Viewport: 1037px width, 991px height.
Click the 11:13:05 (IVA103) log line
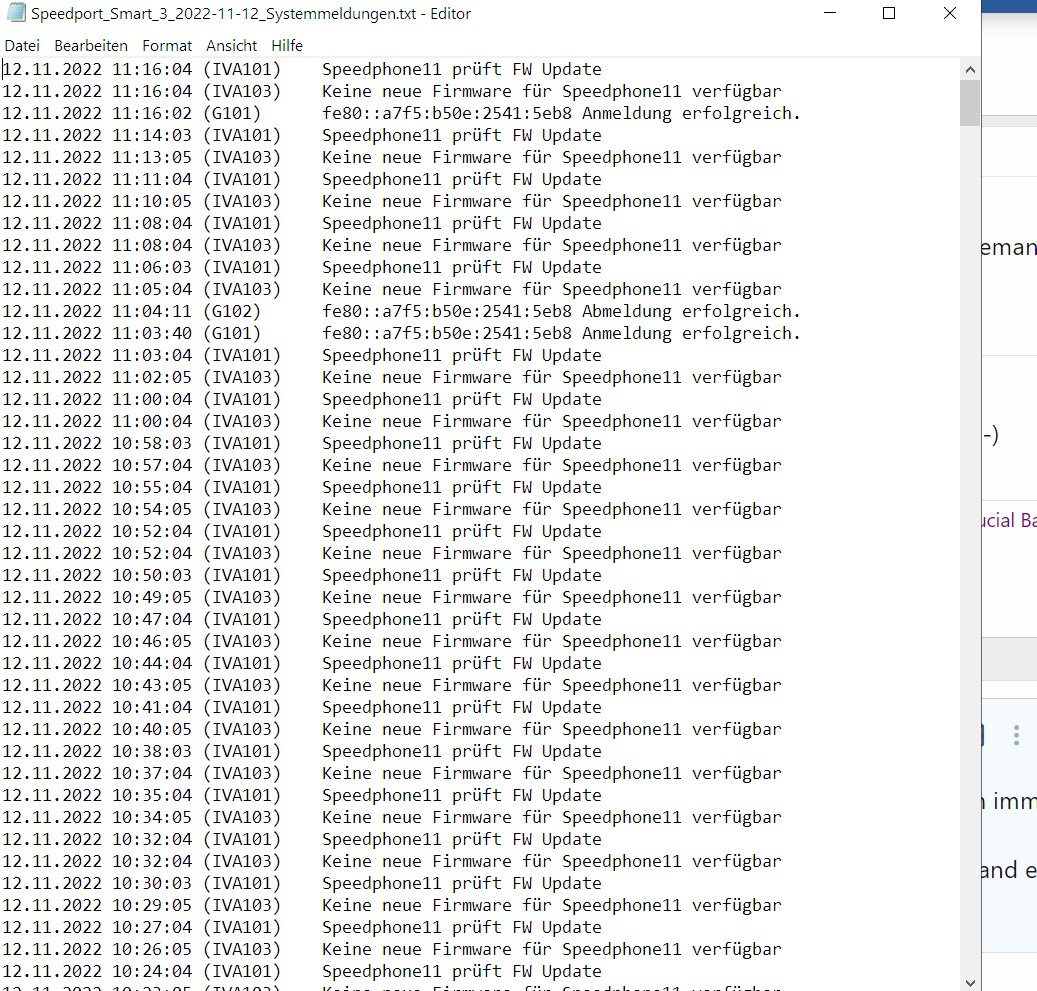click(x=392, y=157)
